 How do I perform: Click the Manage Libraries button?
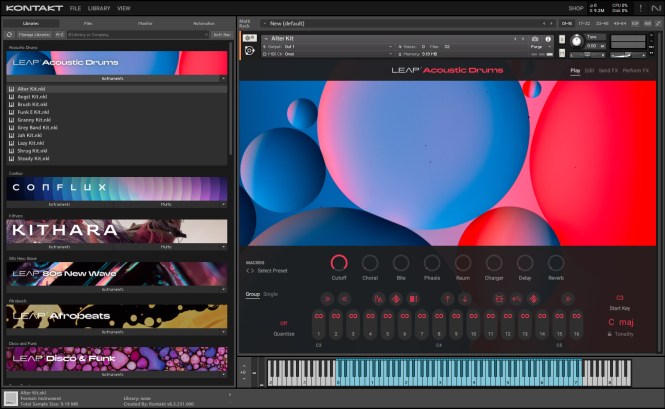coord(35,34)
